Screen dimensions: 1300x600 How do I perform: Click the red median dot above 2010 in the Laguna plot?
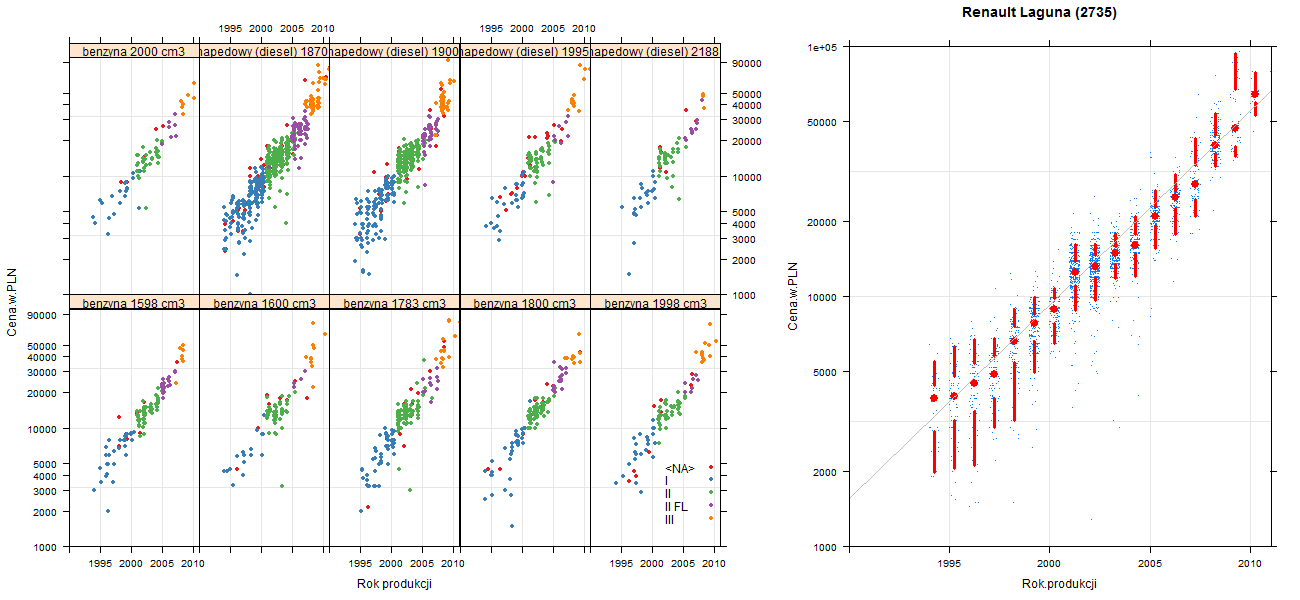pos(1255,94)
